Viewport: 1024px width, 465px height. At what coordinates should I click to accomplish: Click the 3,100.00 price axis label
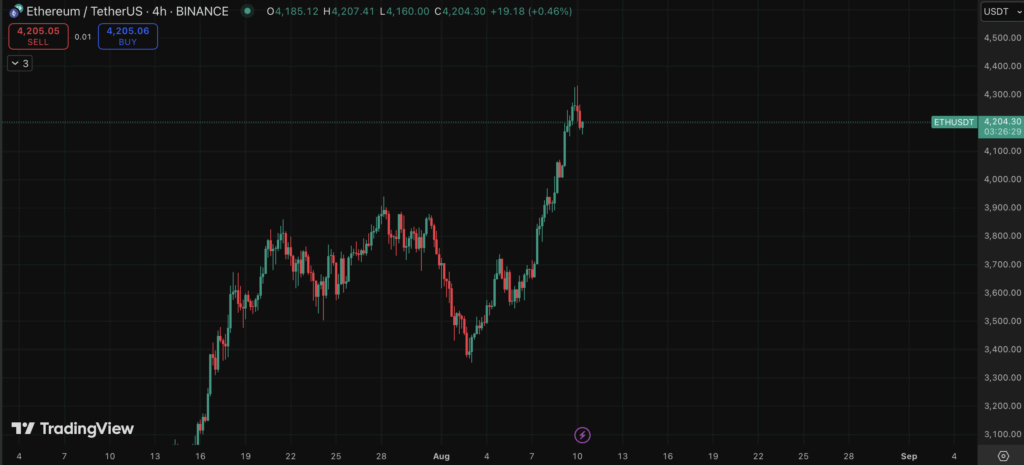(1002, 434)
